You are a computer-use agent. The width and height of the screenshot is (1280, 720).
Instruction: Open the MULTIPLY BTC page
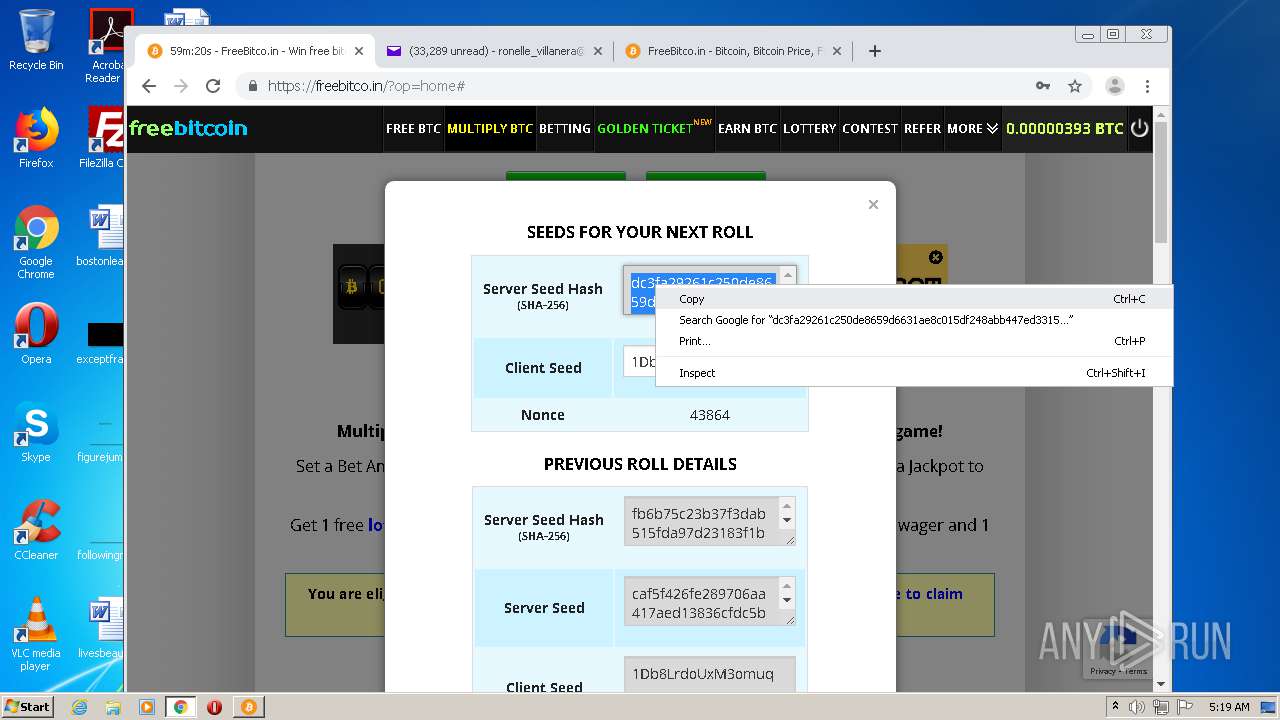coord(490,128)
